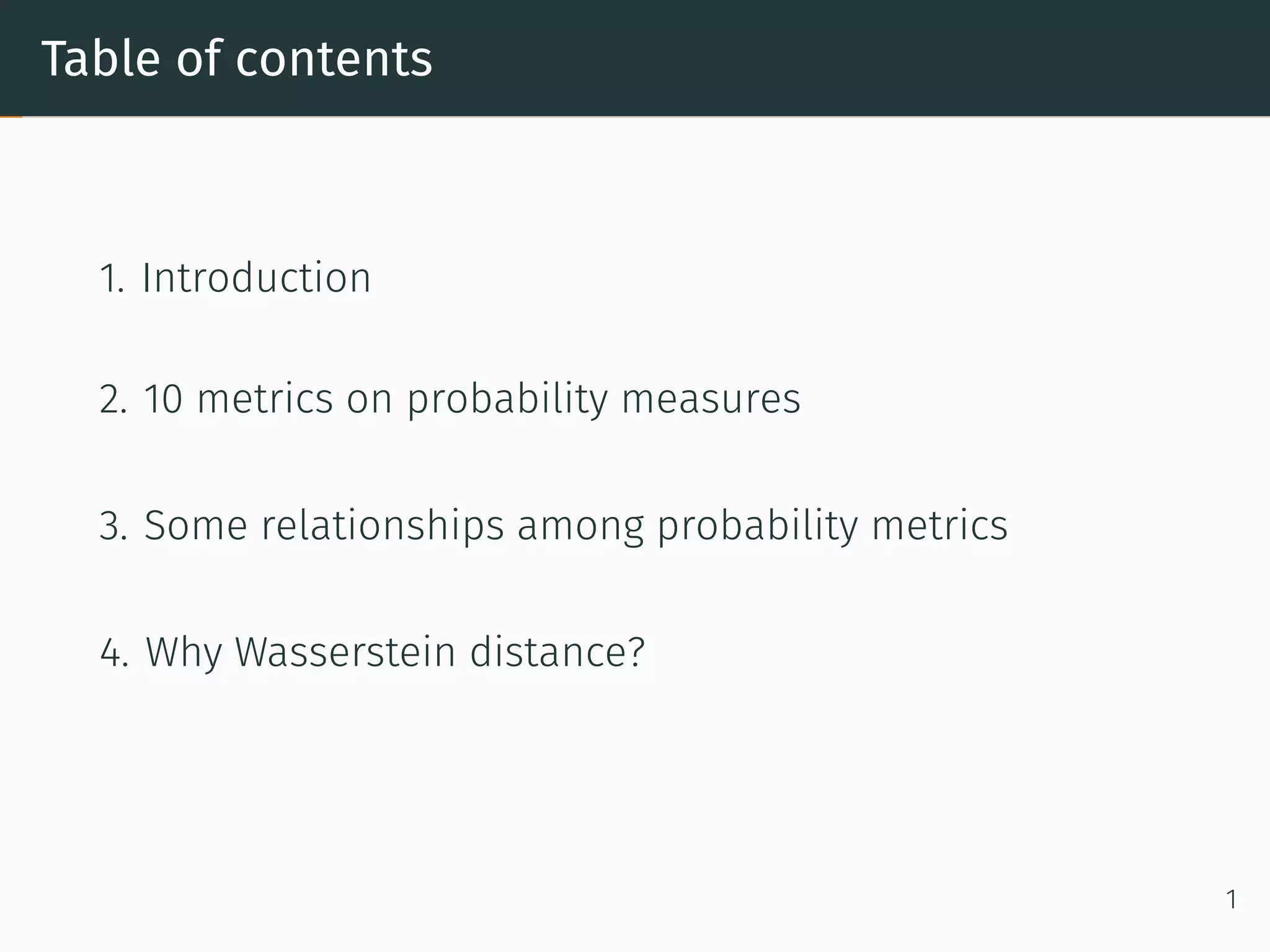Select list number "3." in the contents

click(x=113, y=526)
